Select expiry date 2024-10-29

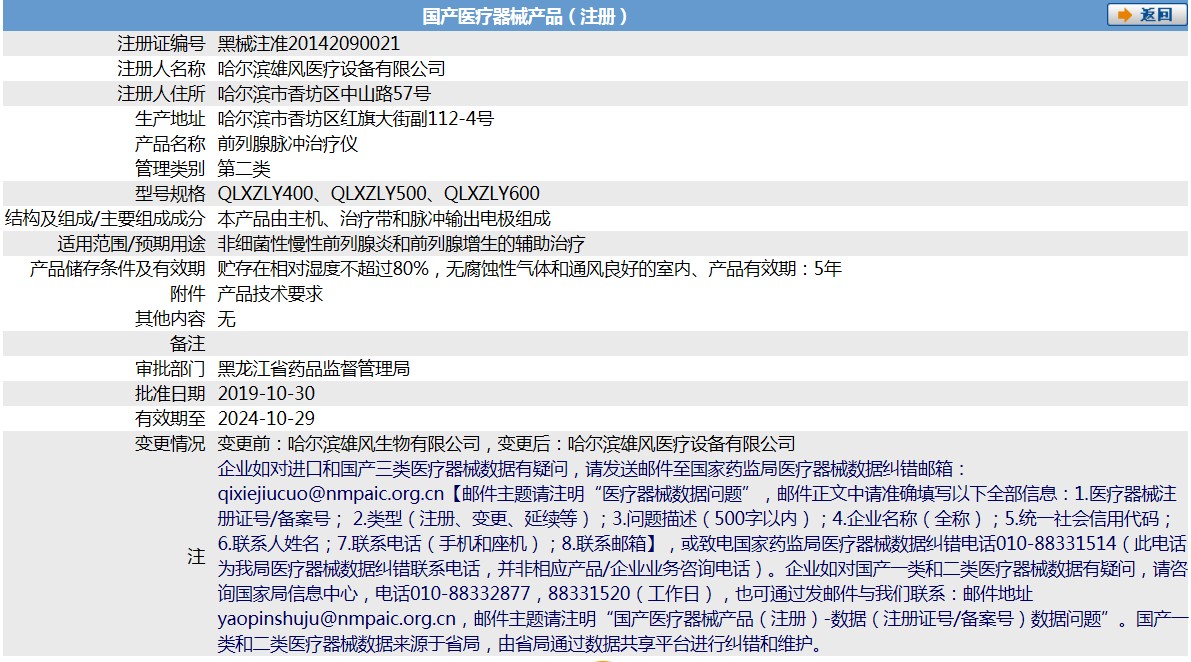pyautogui.click(x=266, y=418)
